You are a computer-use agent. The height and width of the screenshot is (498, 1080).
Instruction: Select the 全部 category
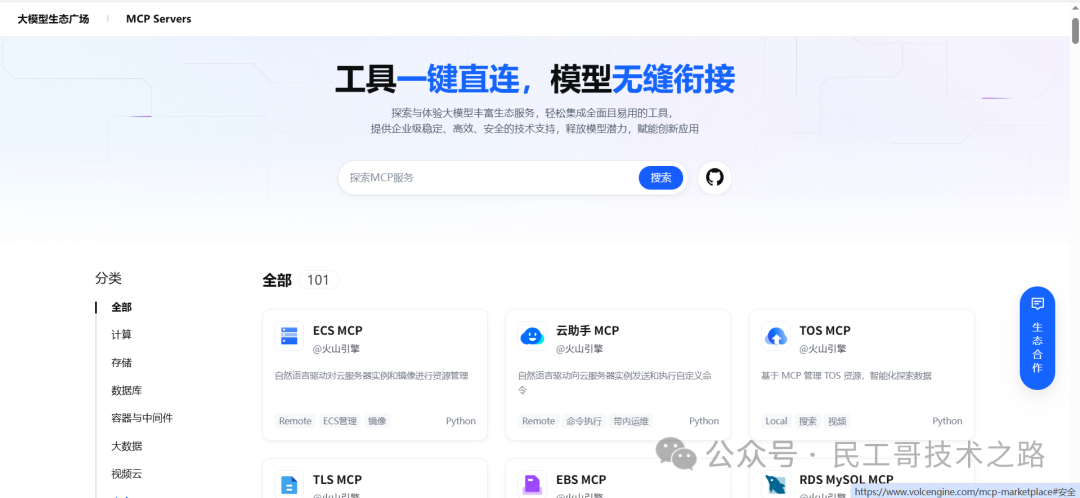(x=121, y=307)
